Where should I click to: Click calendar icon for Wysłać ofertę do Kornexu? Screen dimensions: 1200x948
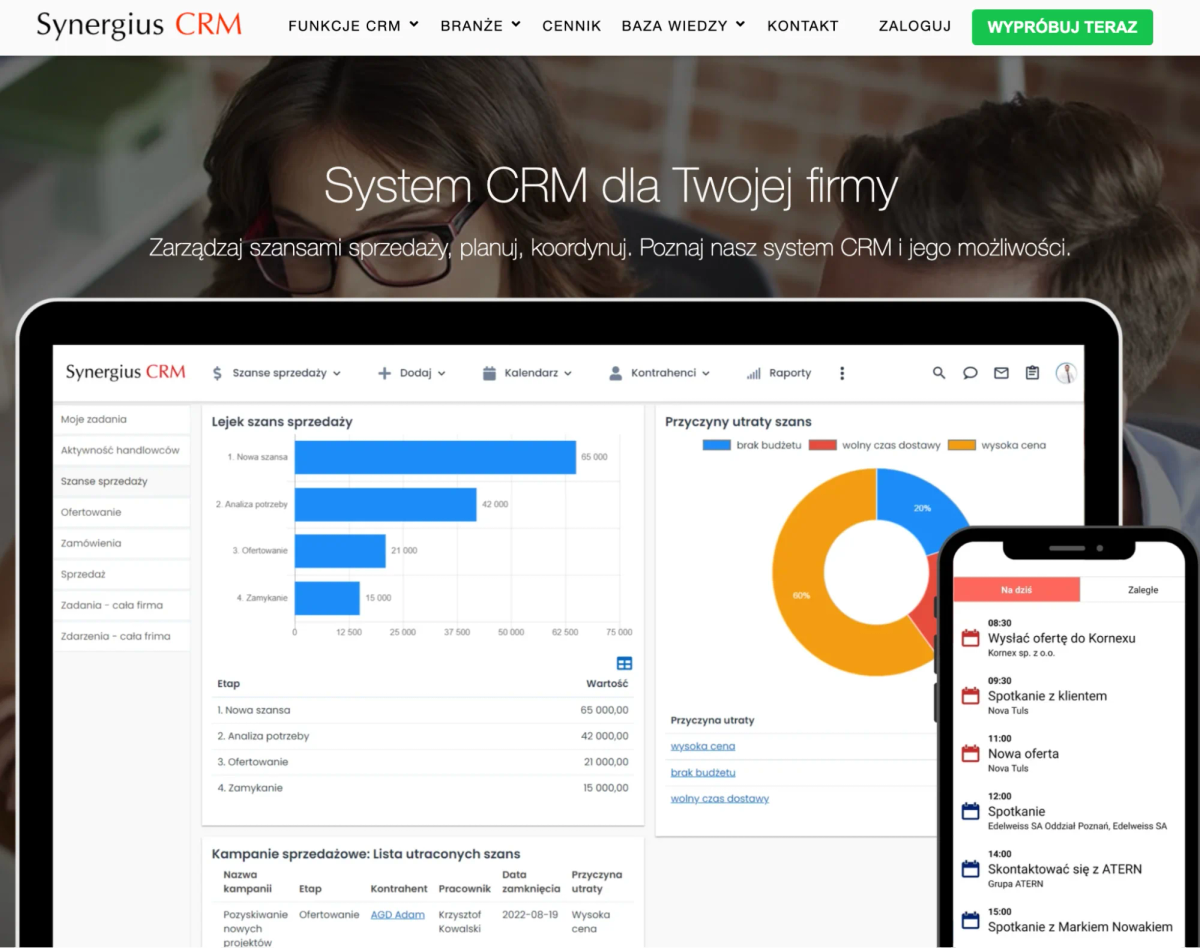click(x=969, y=638)
